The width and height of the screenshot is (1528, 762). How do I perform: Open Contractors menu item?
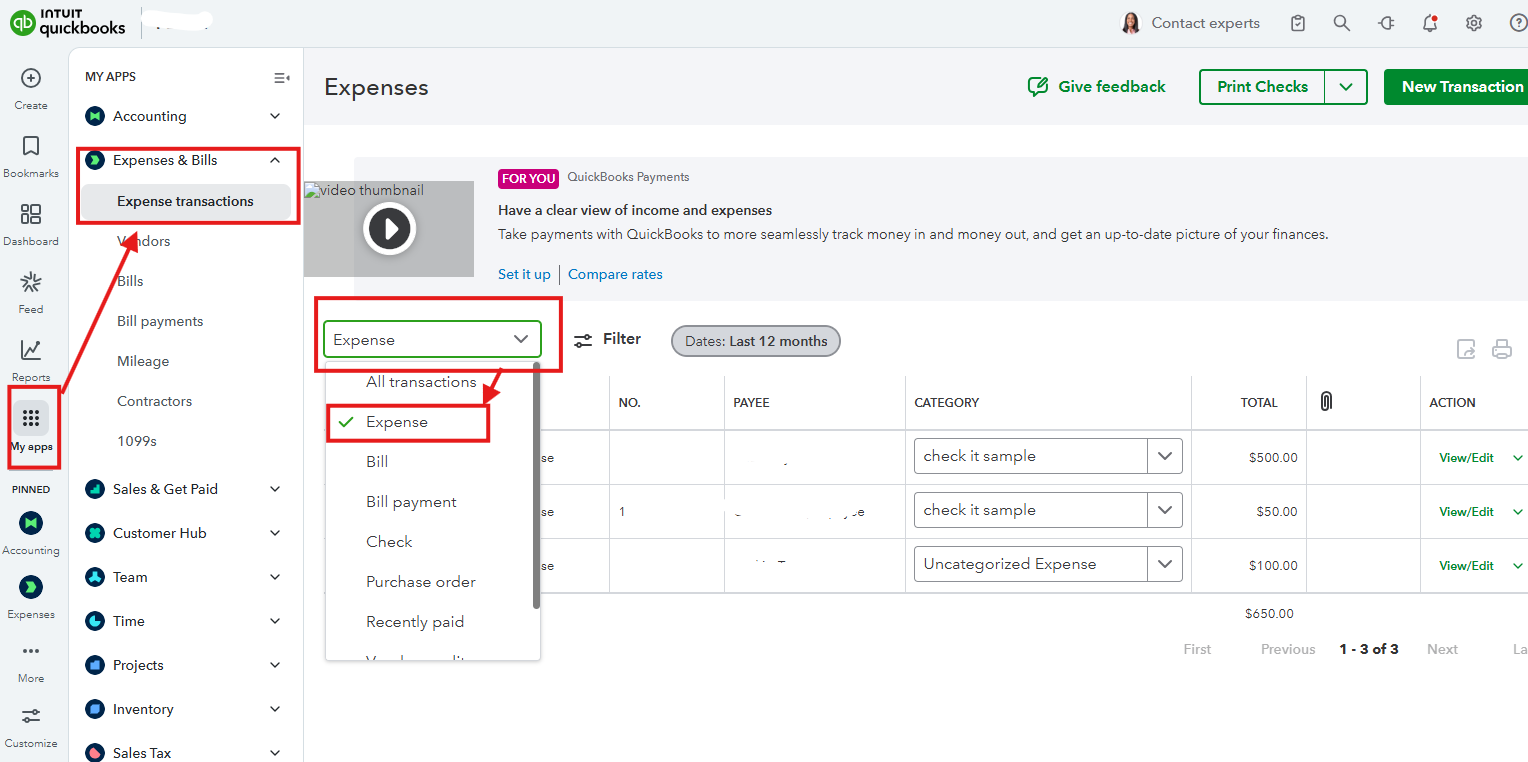point(154,401)
